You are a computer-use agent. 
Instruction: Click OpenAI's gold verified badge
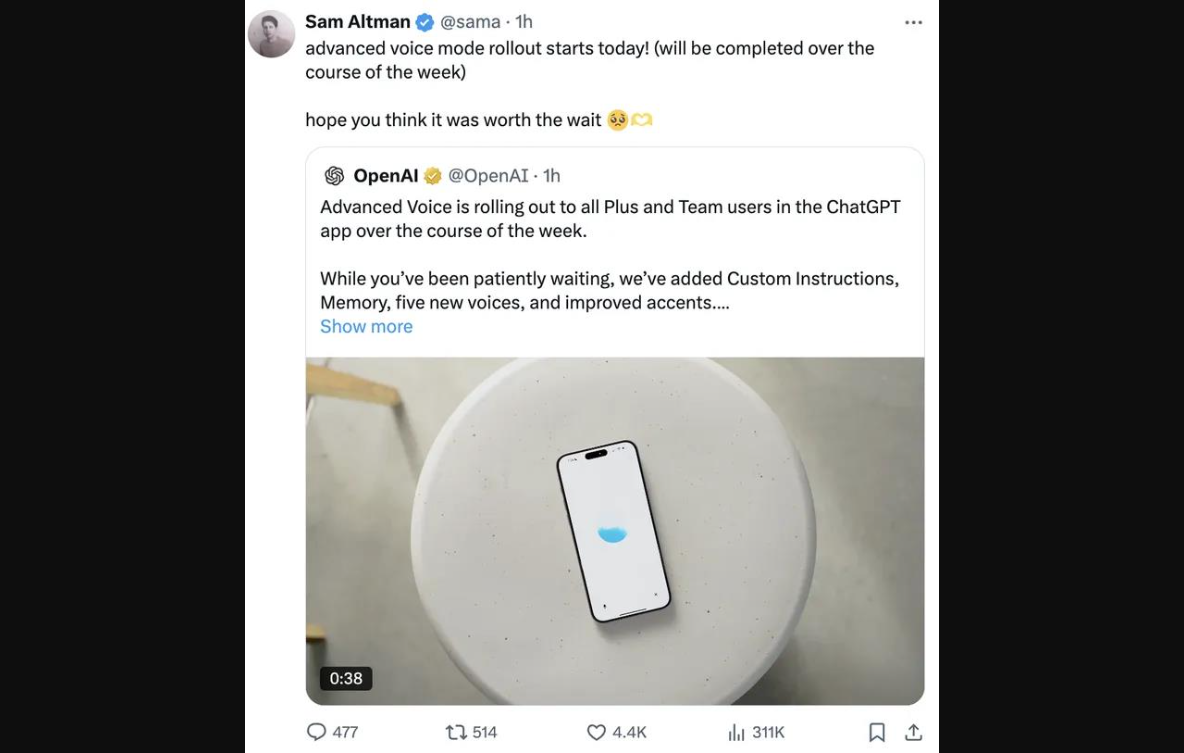(433, 176)
